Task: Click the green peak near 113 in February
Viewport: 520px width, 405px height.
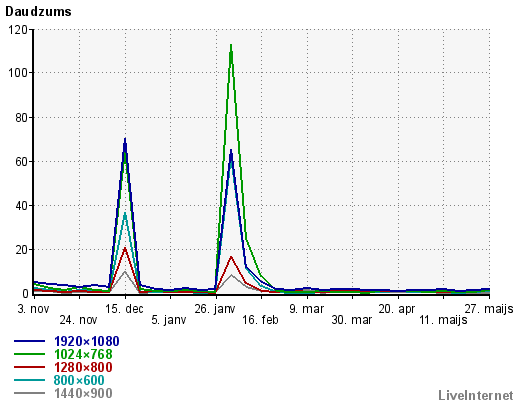Action: point(231,45)
